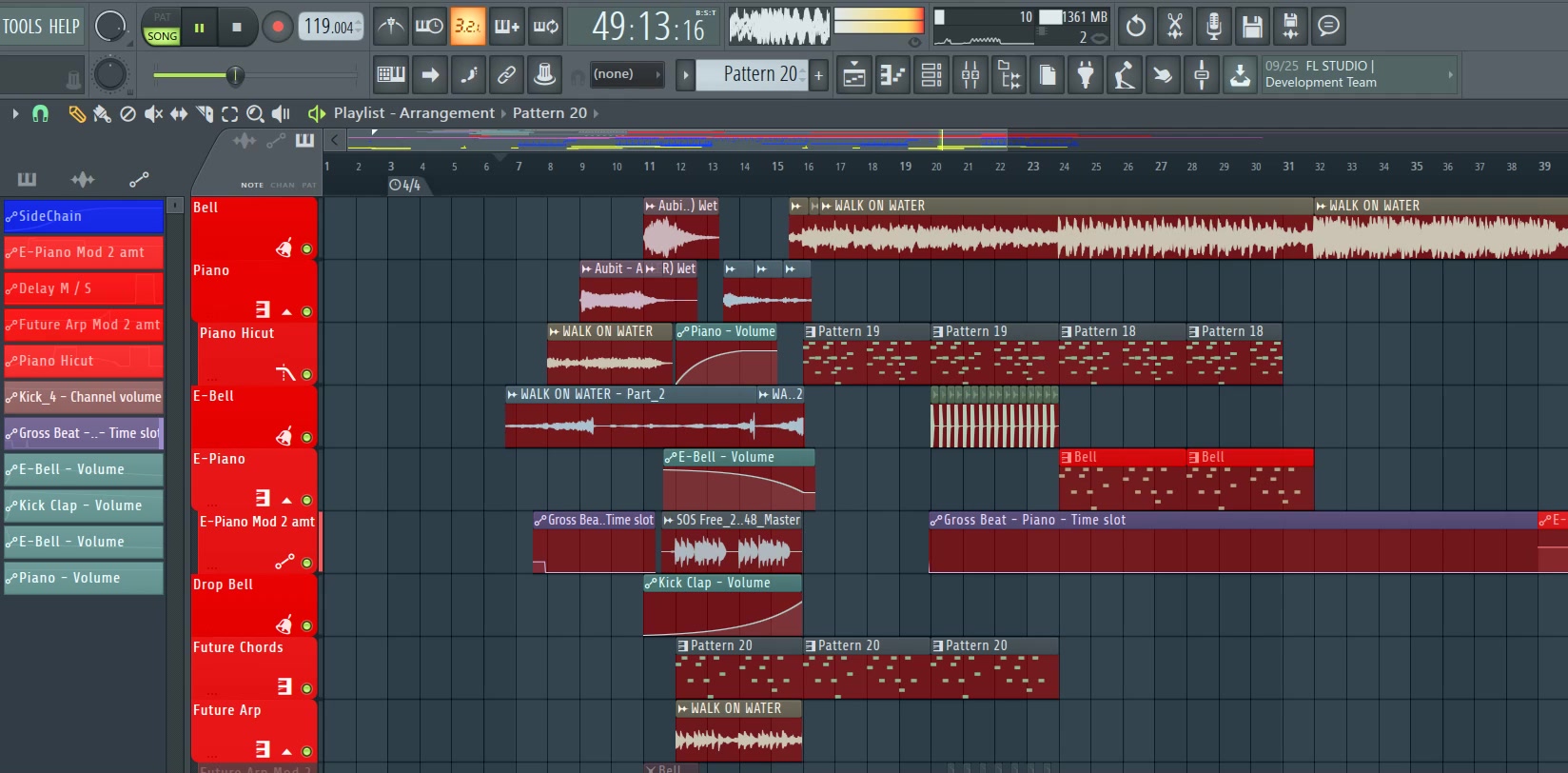Open the Channel rack button
Viewport: 1568px width, 773px height.
931,74
